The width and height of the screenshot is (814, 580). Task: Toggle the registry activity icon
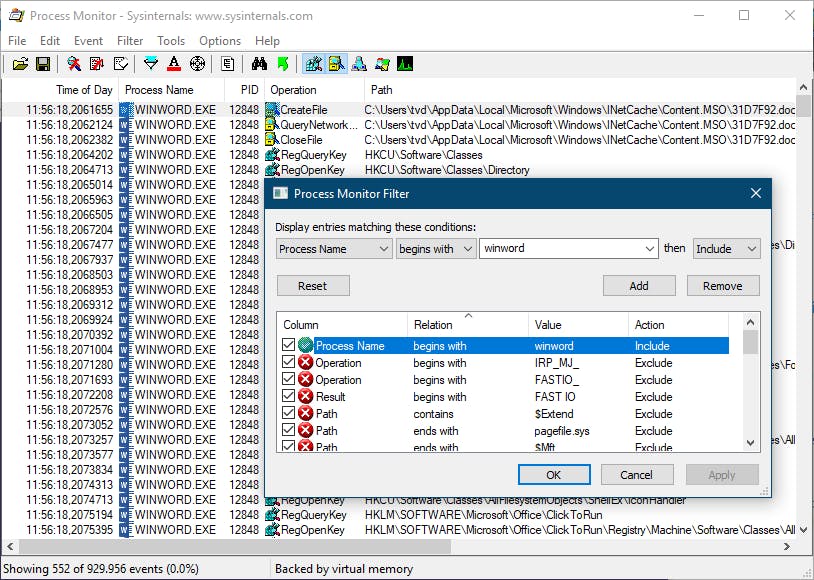coord(313,64)
